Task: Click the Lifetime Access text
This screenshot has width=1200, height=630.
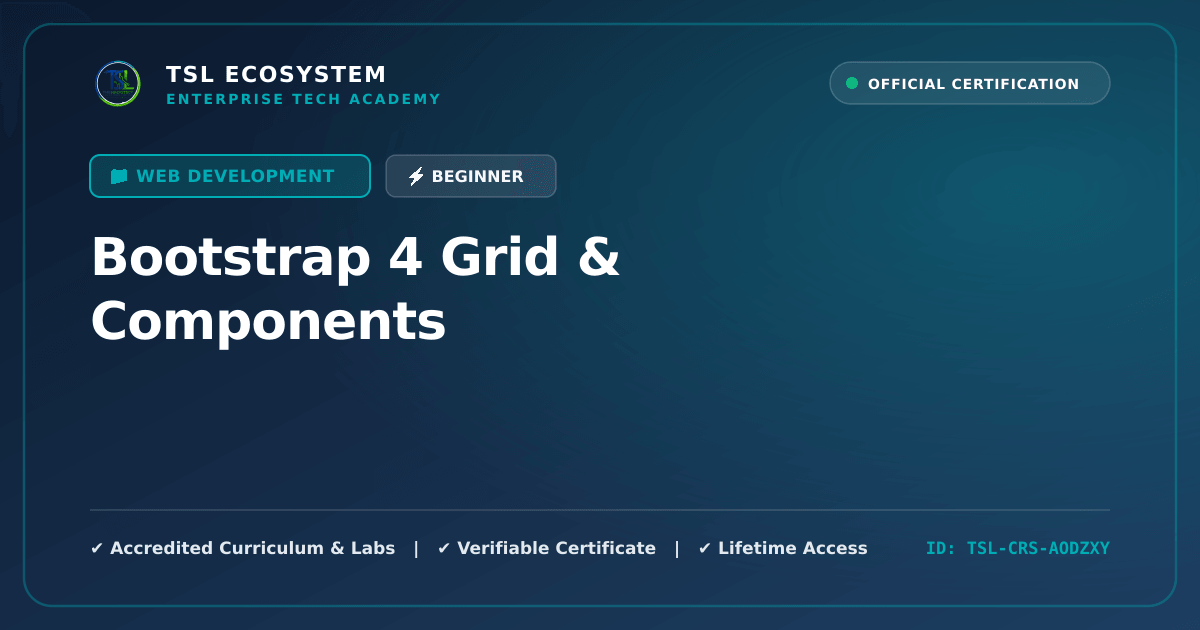Action: [x=793, y=548]
